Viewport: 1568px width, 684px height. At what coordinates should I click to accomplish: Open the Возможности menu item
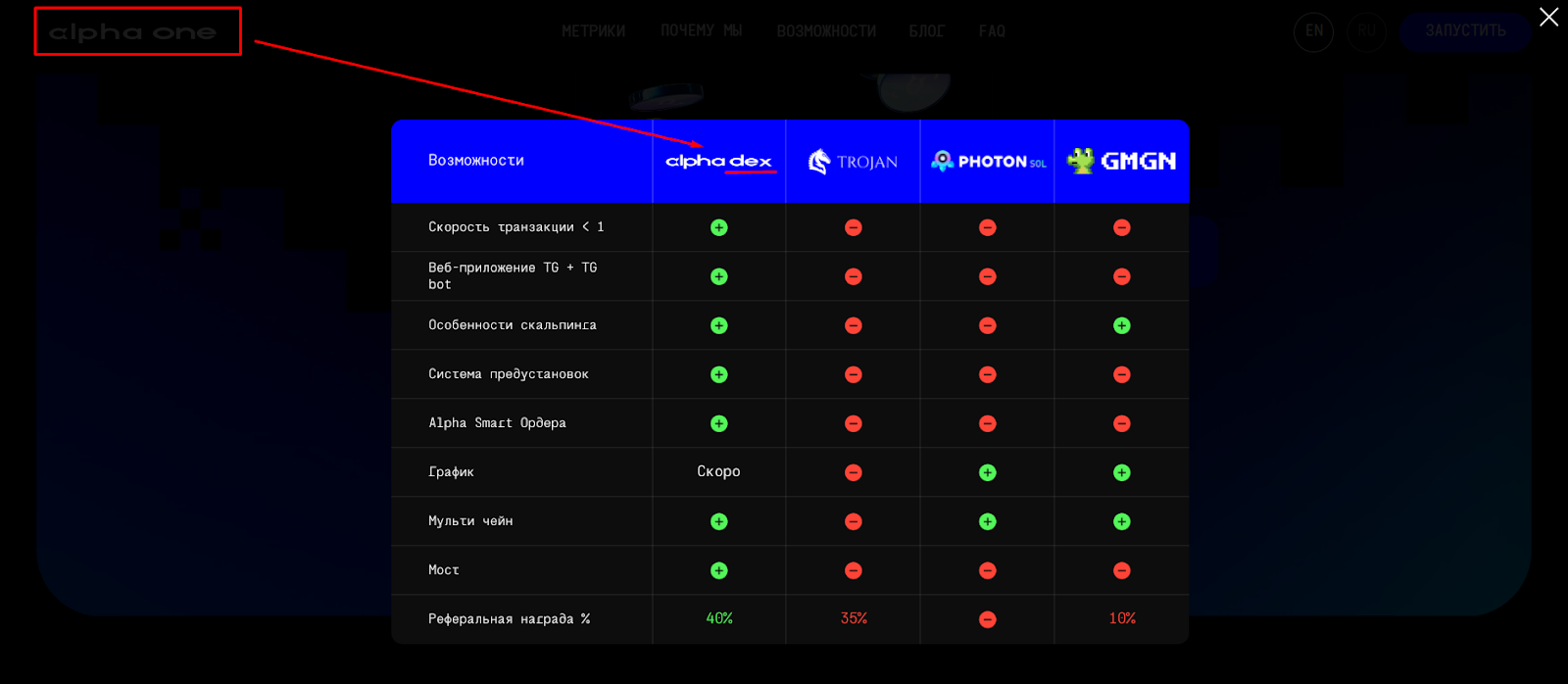tap(826, 31)
